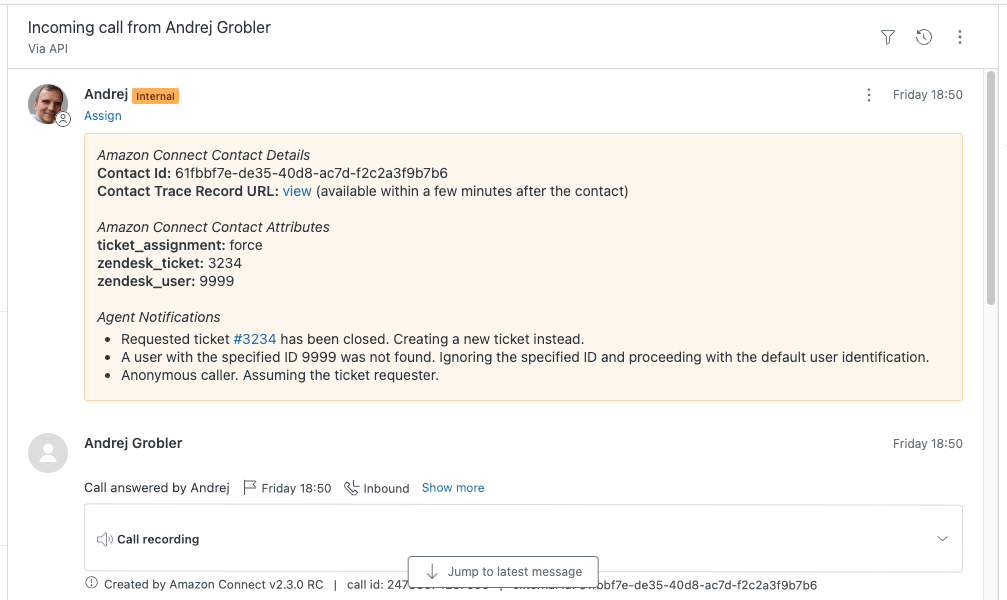The image size is (1007, 600).
Task: Click the speaker icon beside Call recording
Action: tap(104, 539)
